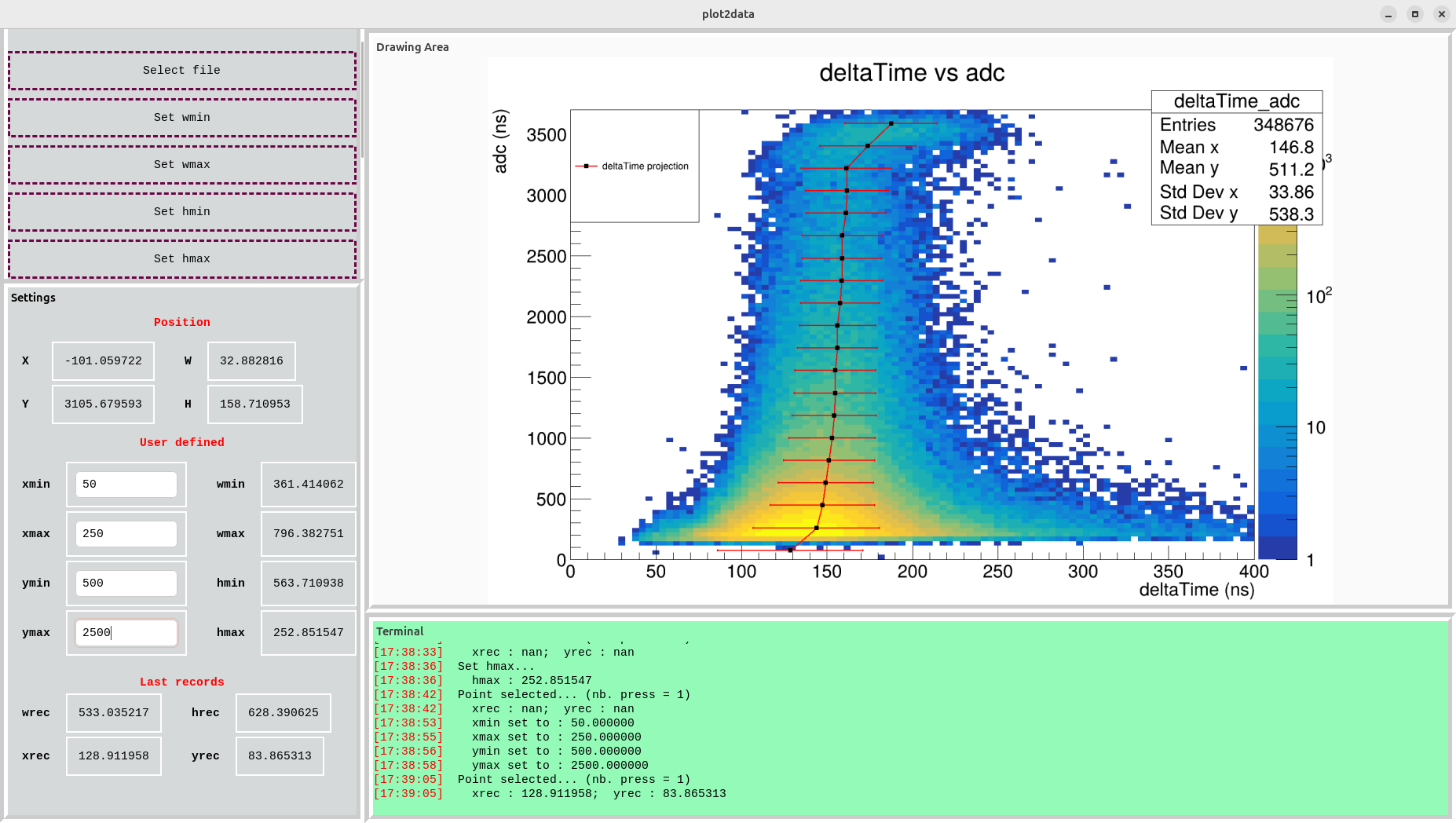
Task: Click the Mean y 511.2 statistic row
Action: (x=1237, y=169)
